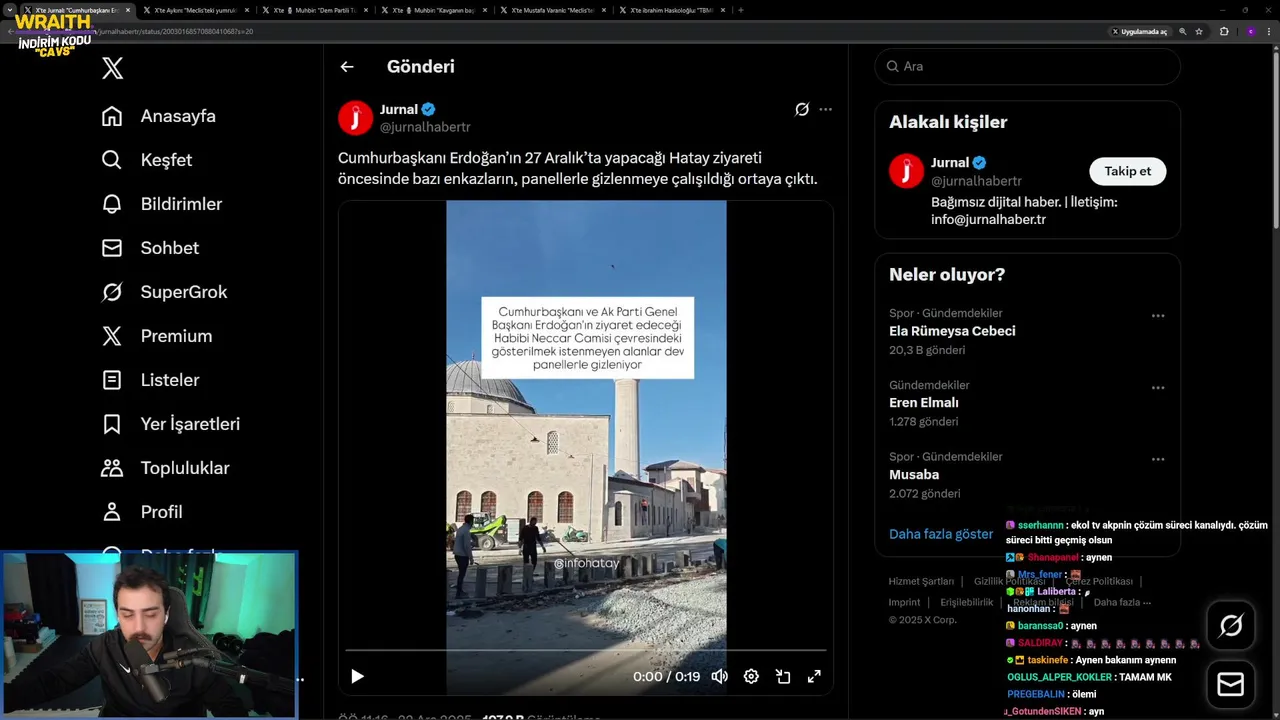Open Topluluklar communities

coord(165,468)
